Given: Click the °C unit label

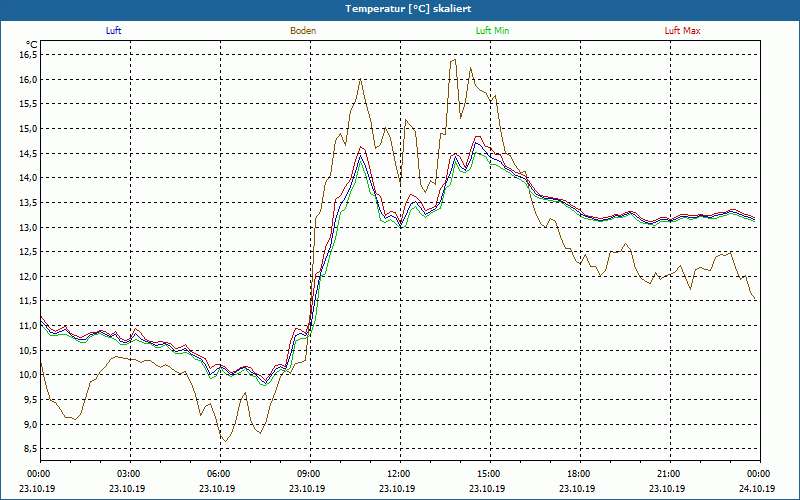Looking at the screenshot, I should click(32, 45).
